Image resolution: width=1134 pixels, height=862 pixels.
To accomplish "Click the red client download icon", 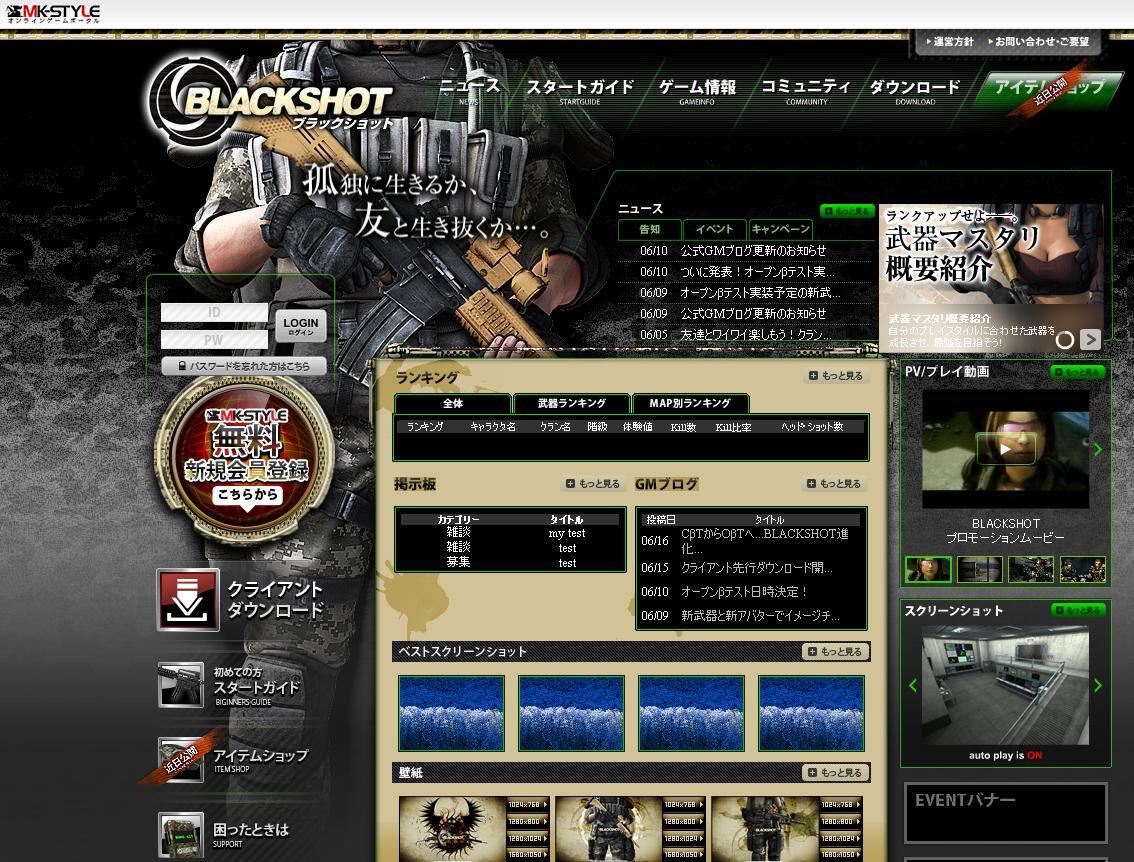I will point(188,599).
